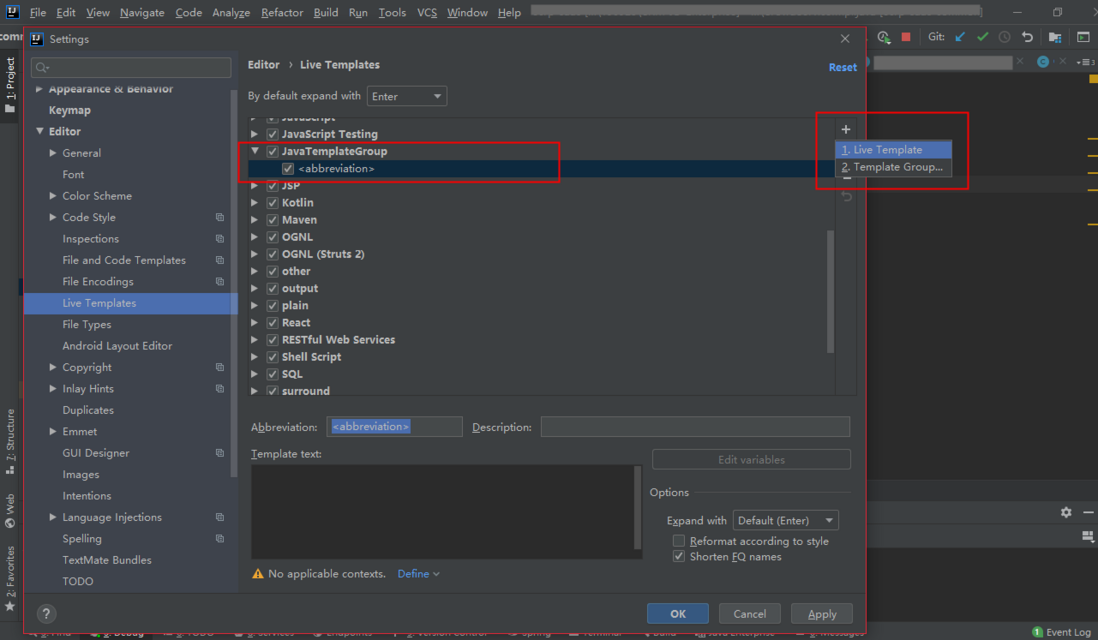Collapse the Editor settings section
The height and width of the screenshot is (640, 1098).
[x=40, y=132]
